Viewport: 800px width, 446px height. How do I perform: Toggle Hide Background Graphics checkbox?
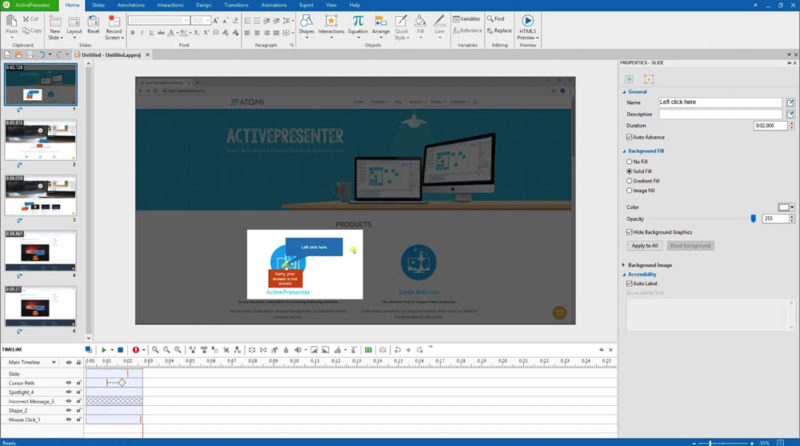[629, 232]
